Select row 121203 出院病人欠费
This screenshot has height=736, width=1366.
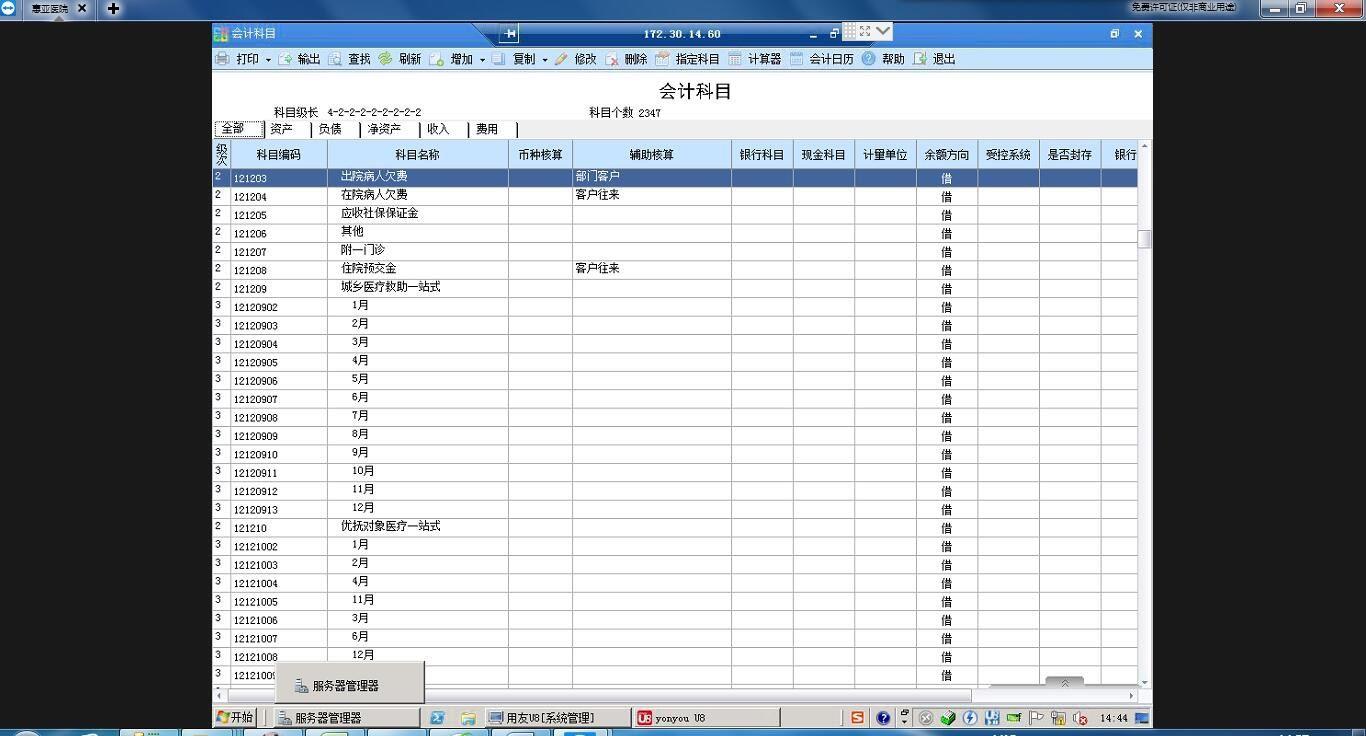coord(675,178)
